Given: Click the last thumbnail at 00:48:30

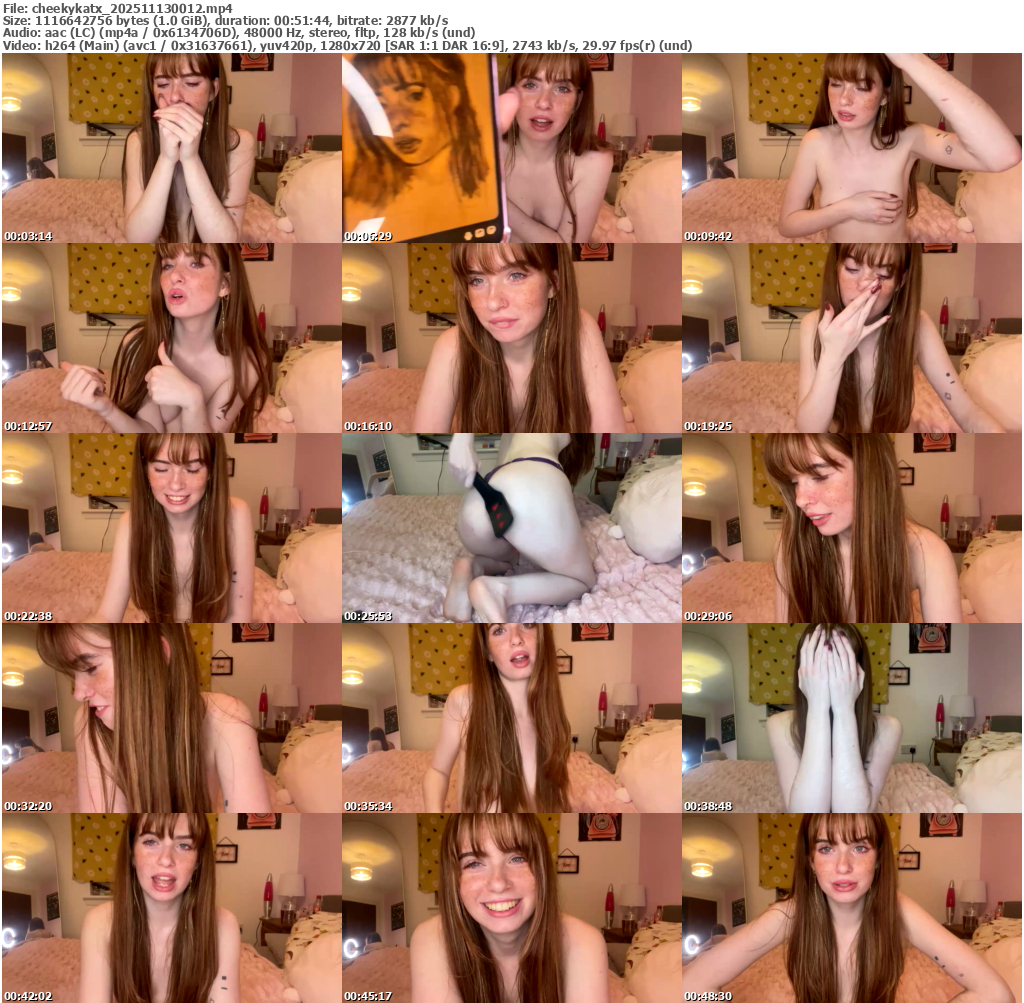Looking at the screenshot, I should click(x=851, y=908).
